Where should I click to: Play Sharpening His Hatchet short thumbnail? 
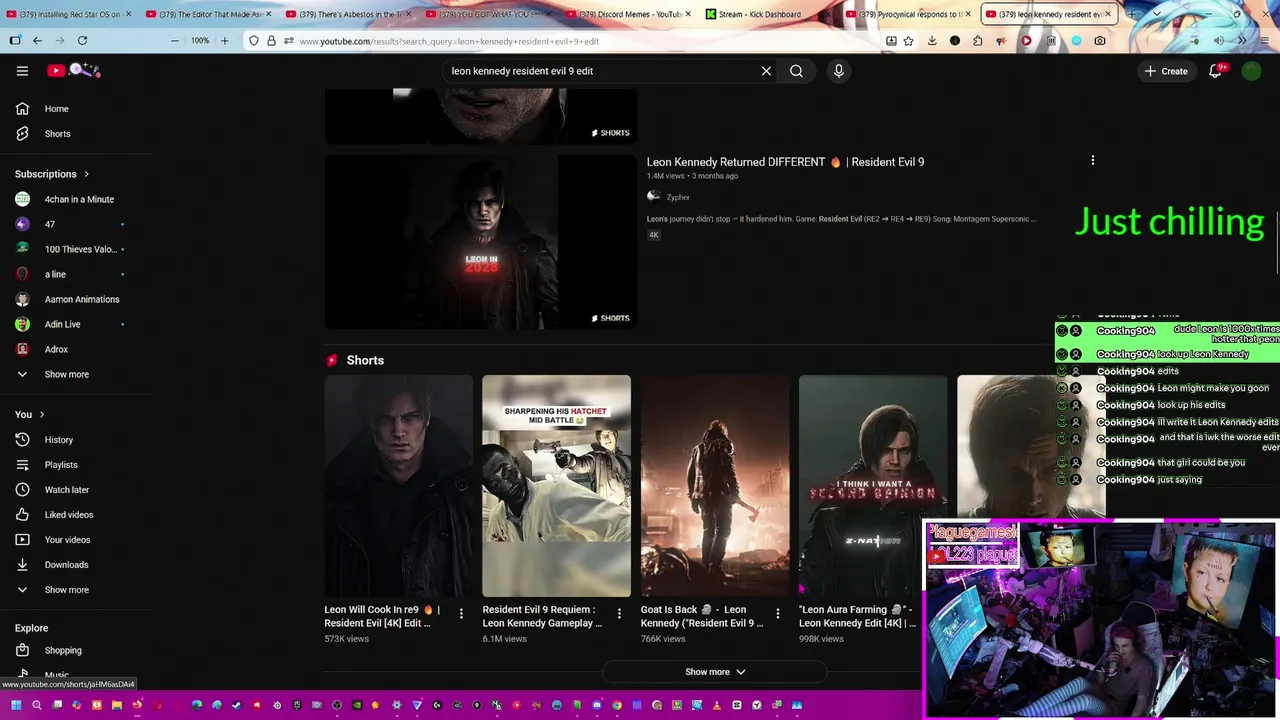(556, 486)
